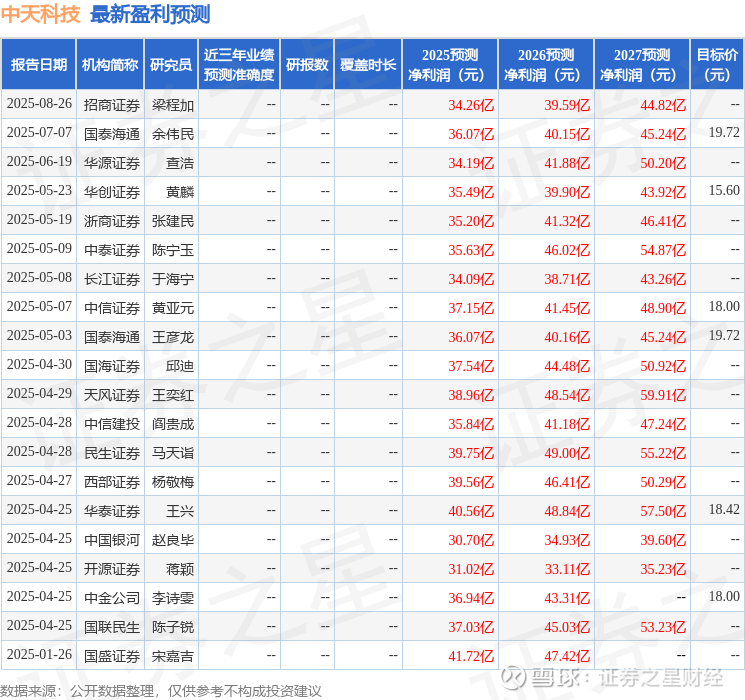This screenshot has height=700, width=745.
Task: Click target price 19.72 in 余伟民 row
Action: point(724,133)
